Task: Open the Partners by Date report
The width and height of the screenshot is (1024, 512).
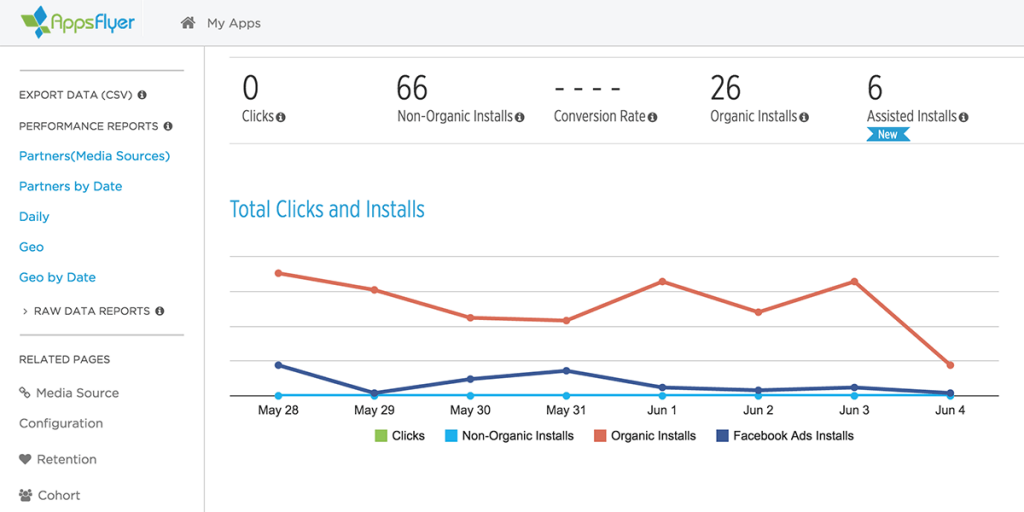Action: pyautogui.click(x=71, y=186)
